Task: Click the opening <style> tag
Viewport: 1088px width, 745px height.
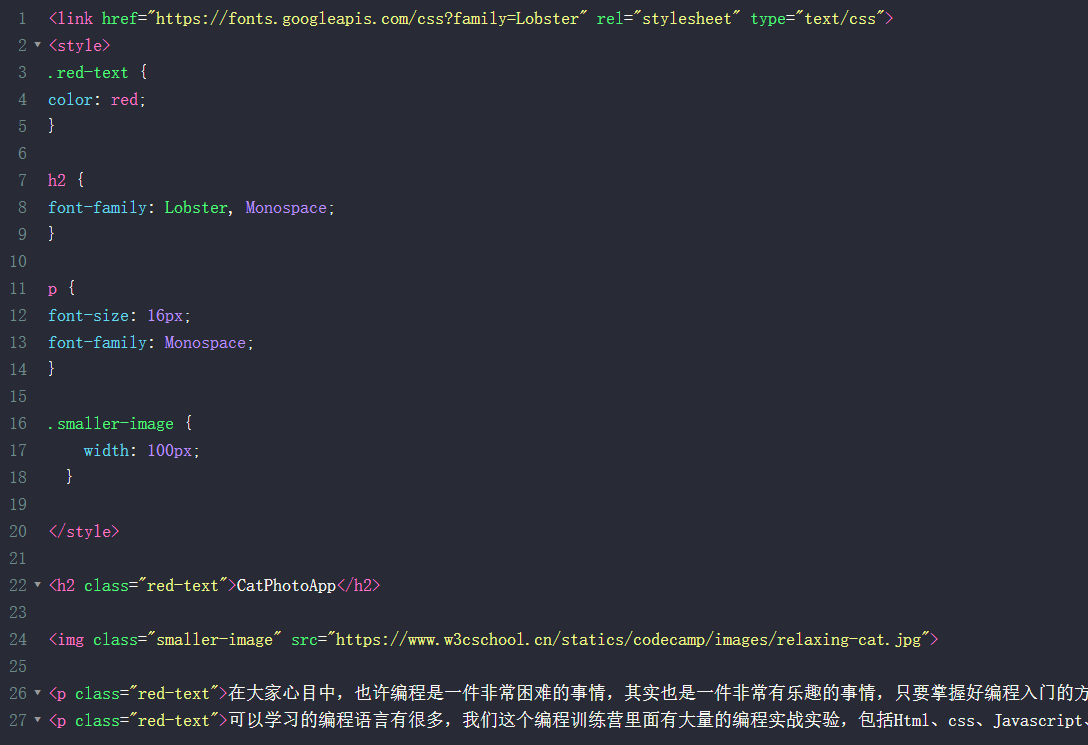Action: pos(79,46)
